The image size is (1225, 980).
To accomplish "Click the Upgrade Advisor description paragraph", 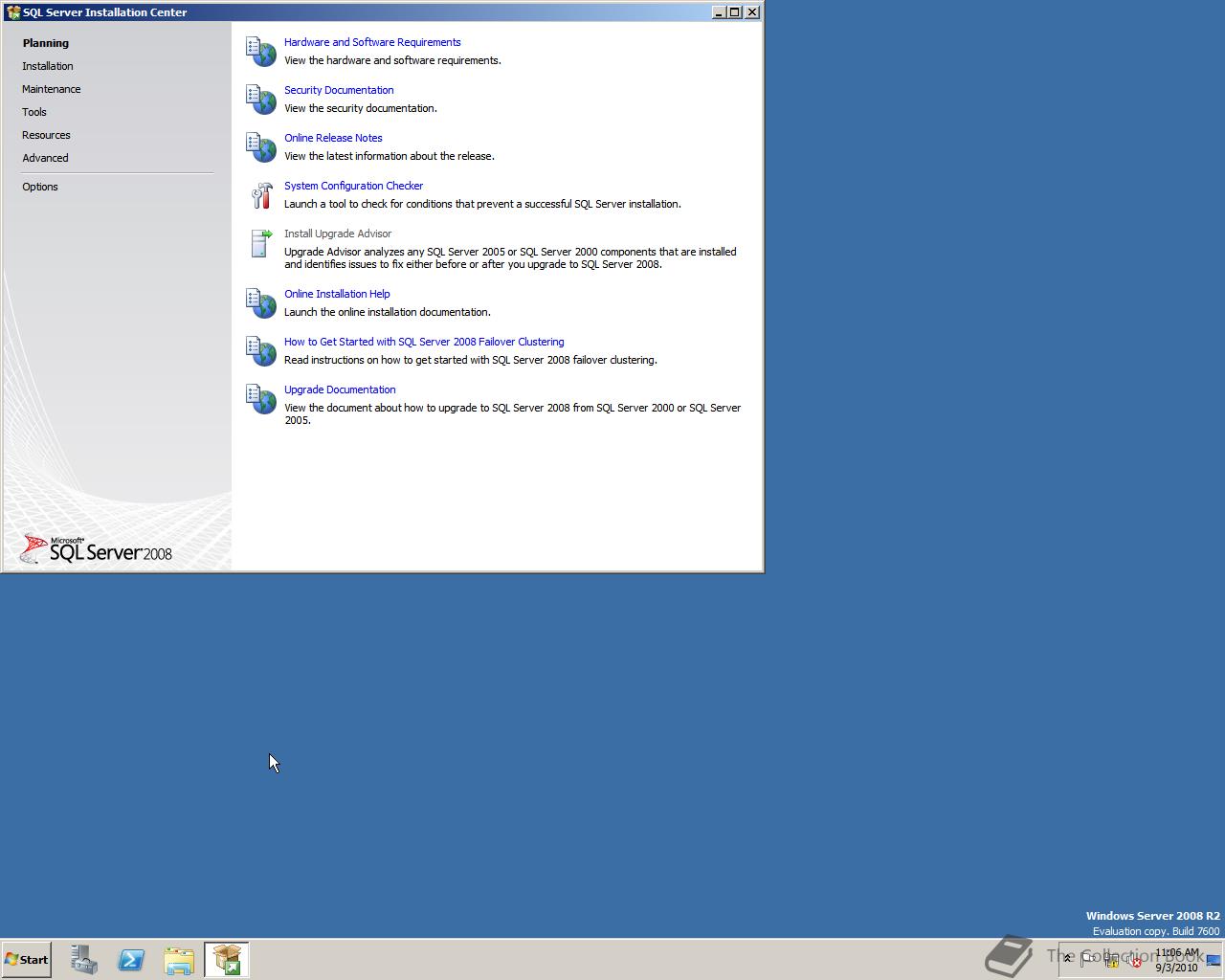I will [x=510, y=258].
